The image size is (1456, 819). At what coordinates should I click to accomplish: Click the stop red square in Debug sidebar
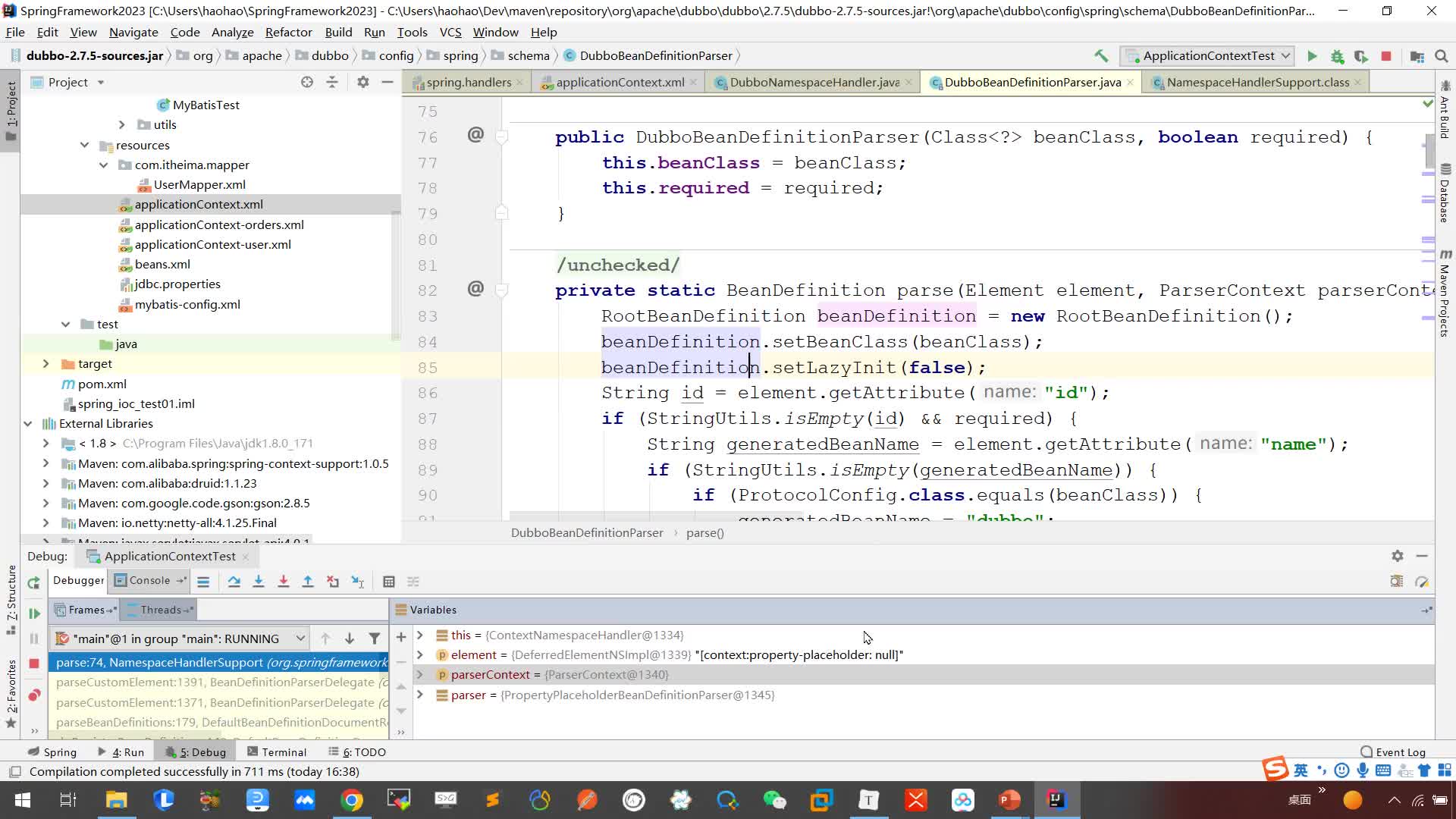[x=34, y=664]
